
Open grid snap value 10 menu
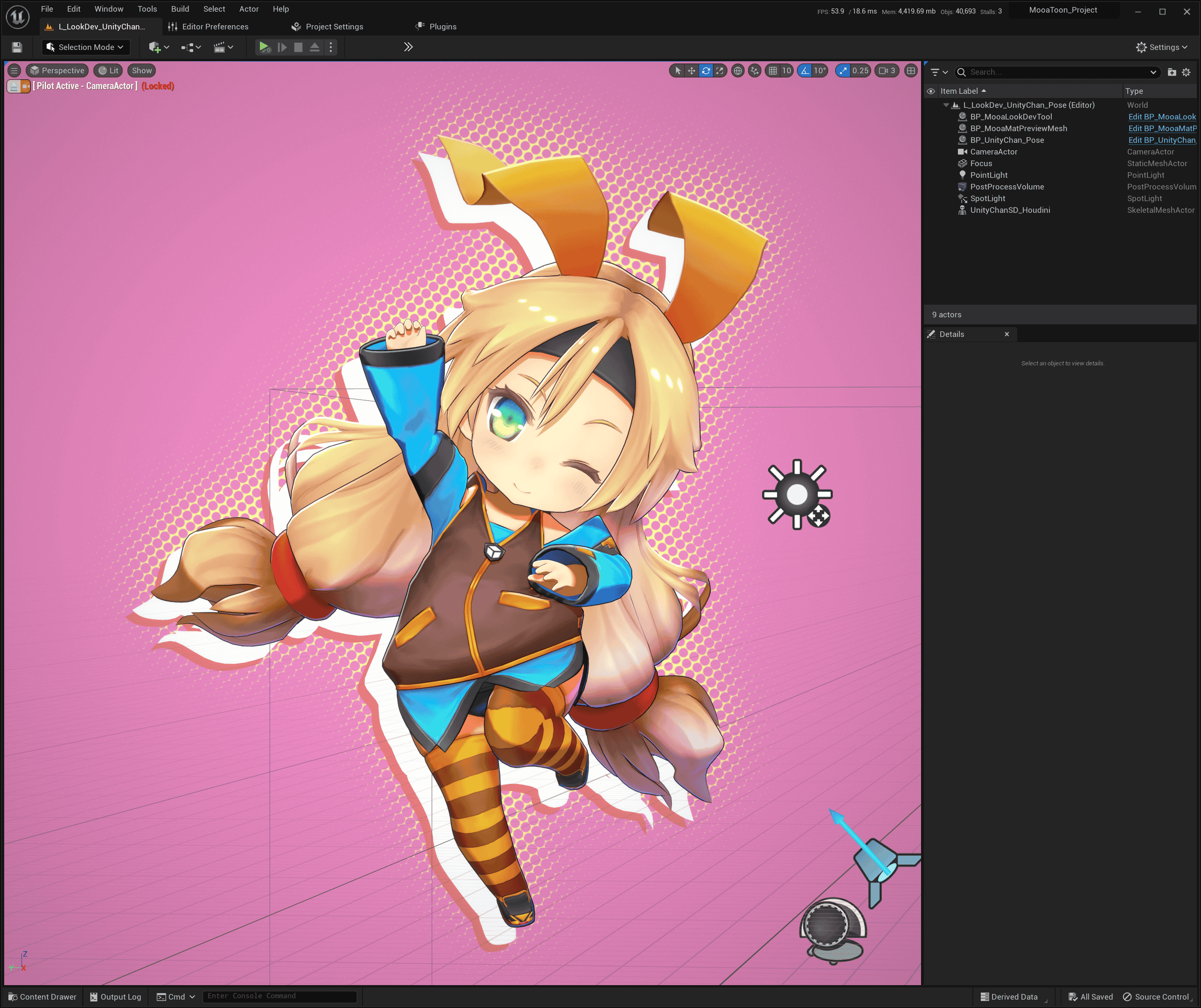[786, 70]
